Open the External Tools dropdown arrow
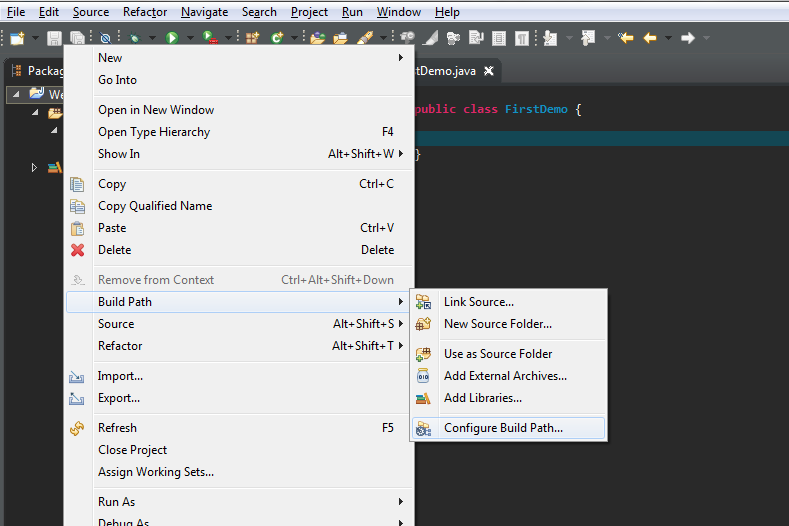The image size is (789, 526). pyautogui.click(x=228, y=38)
